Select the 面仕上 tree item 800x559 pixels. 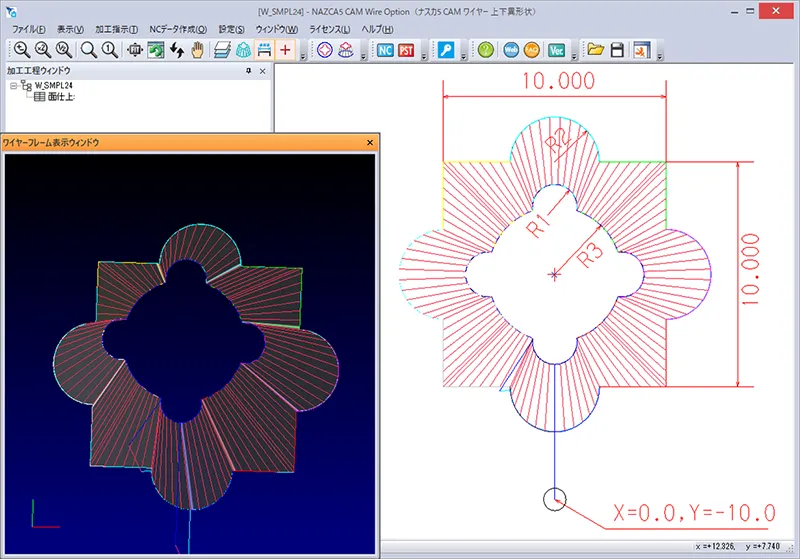pos(61,97)
